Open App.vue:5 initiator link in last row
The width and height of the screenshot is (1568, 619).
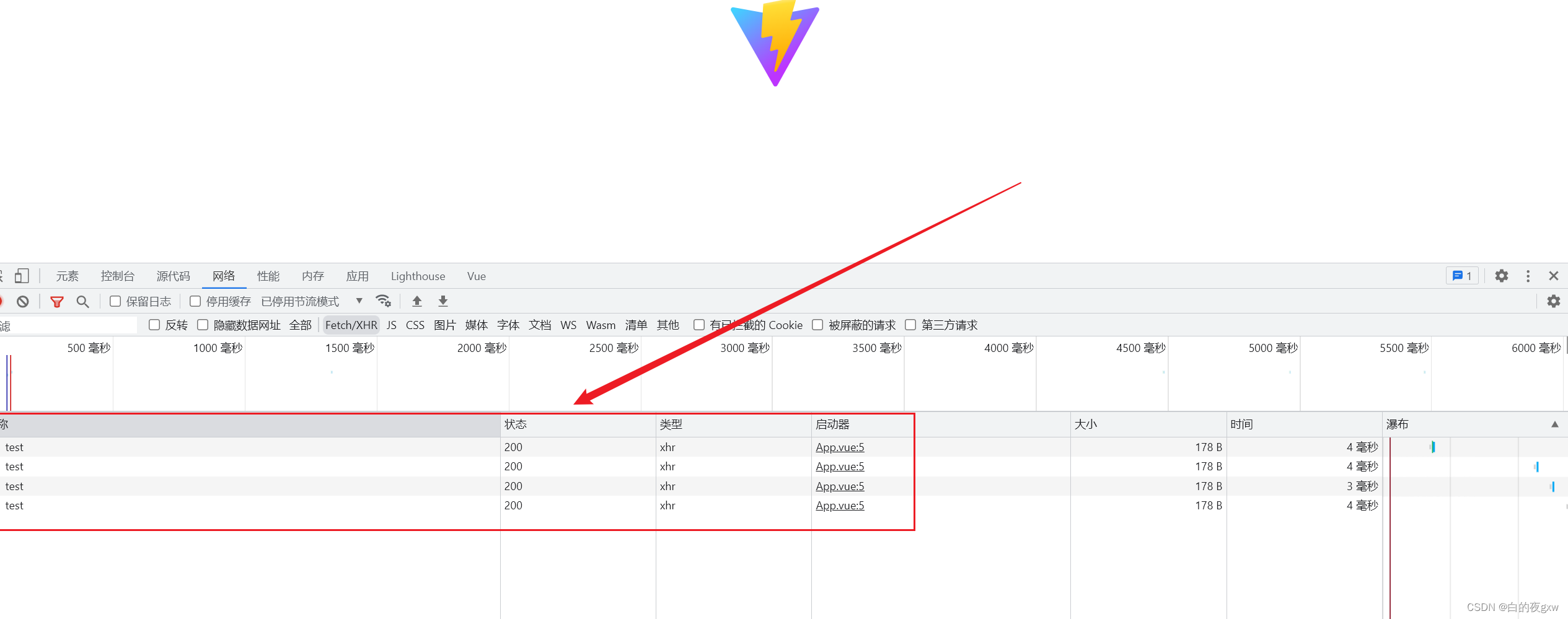click(x=840, y=506)
